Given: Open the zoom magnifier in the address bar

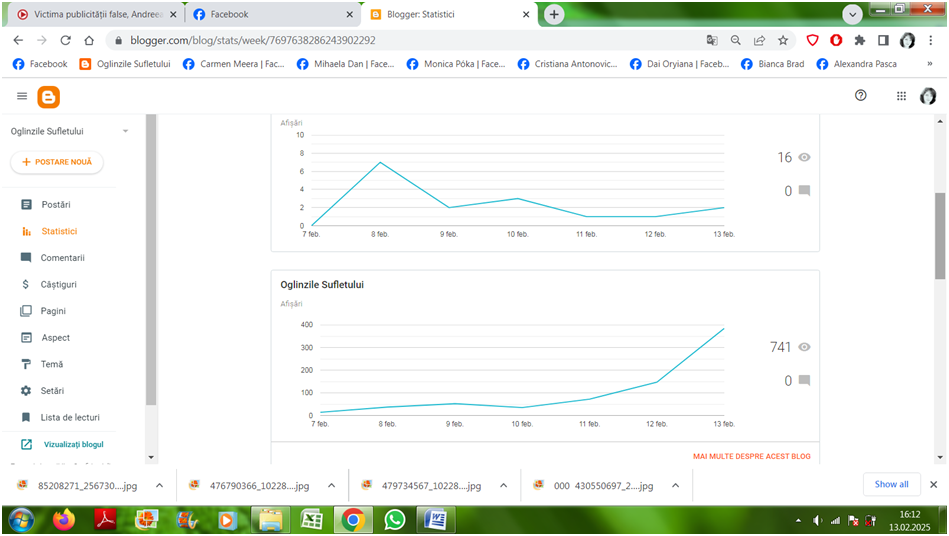Looking at the screenshot, I should [x=735, y=40].
